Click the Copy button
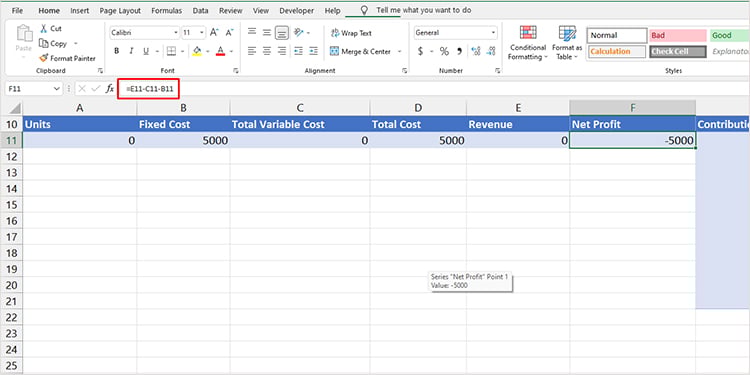 54,44
